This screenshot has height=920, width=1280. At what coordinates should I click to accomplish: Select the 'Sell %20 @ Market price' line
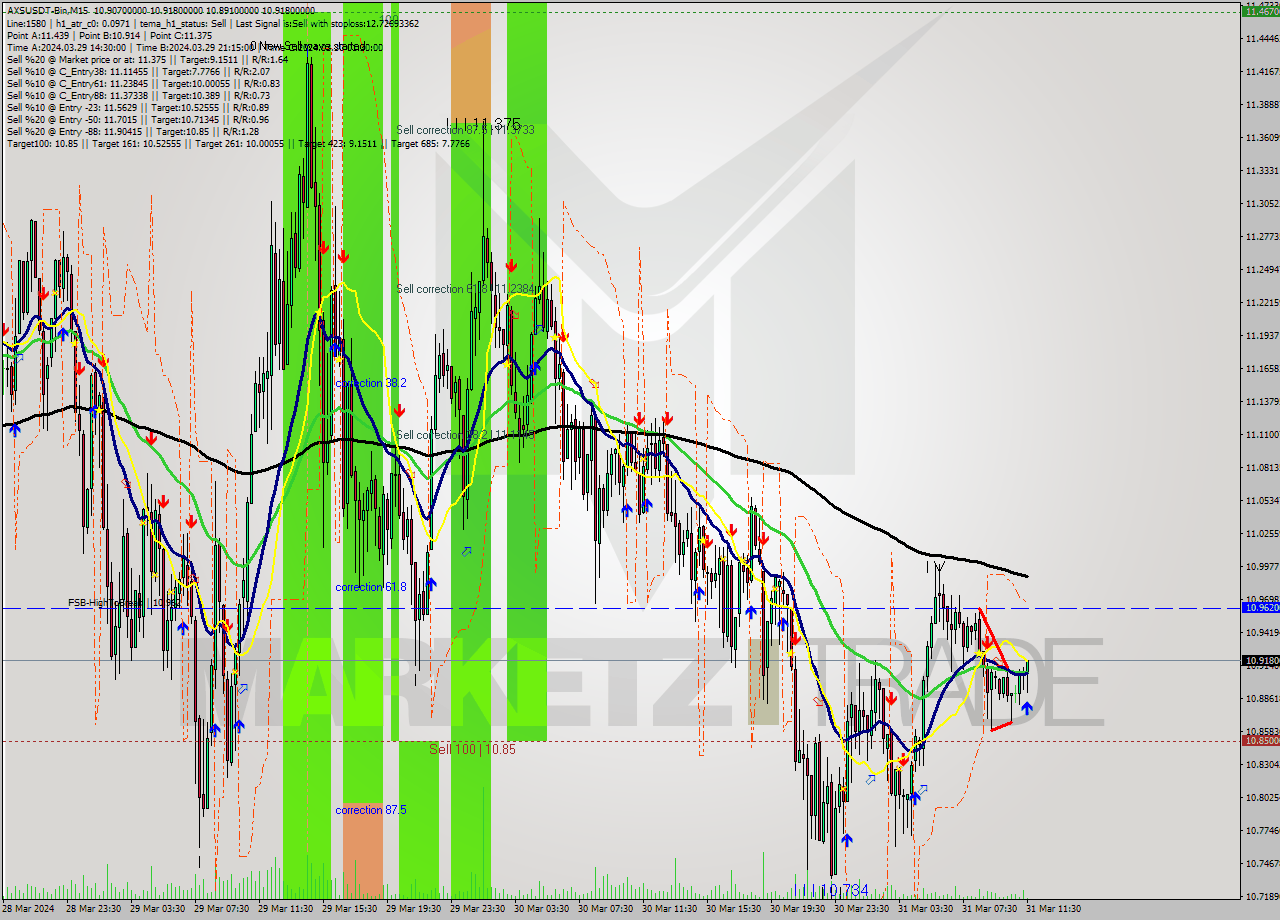coord(147,59)
